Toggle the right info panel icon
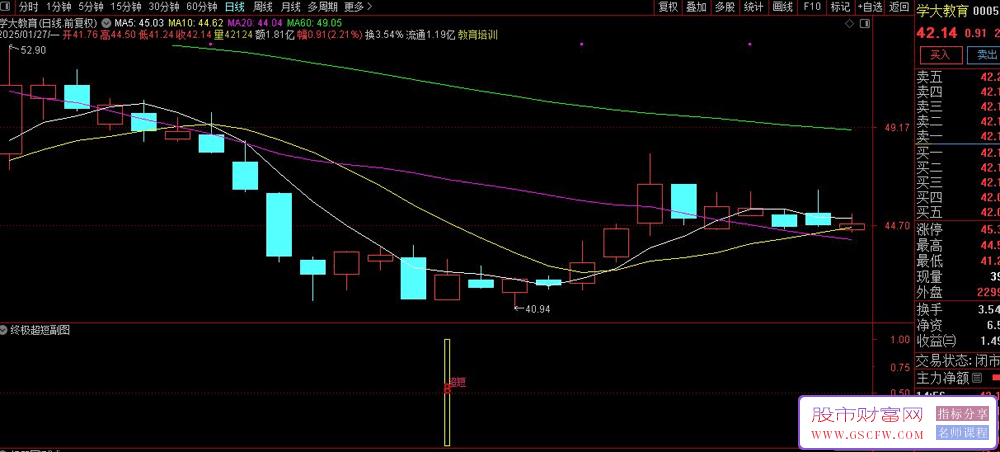Image resolution: width=1000 pixels, height=452 pixels. click(865, 23)
